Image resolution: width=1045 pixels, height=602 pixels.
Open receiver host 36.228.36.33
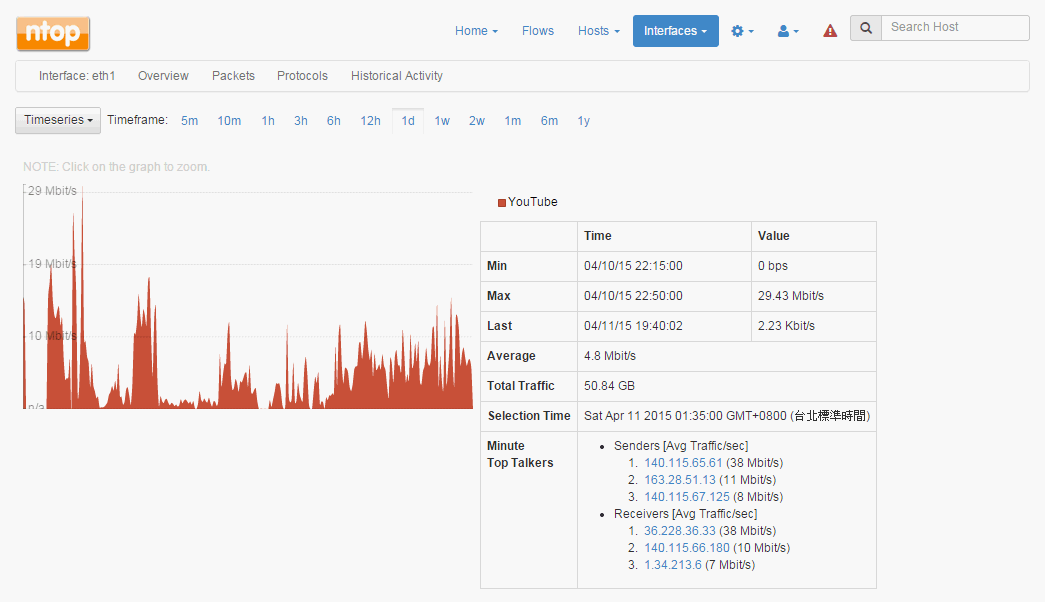pos(680,531)
